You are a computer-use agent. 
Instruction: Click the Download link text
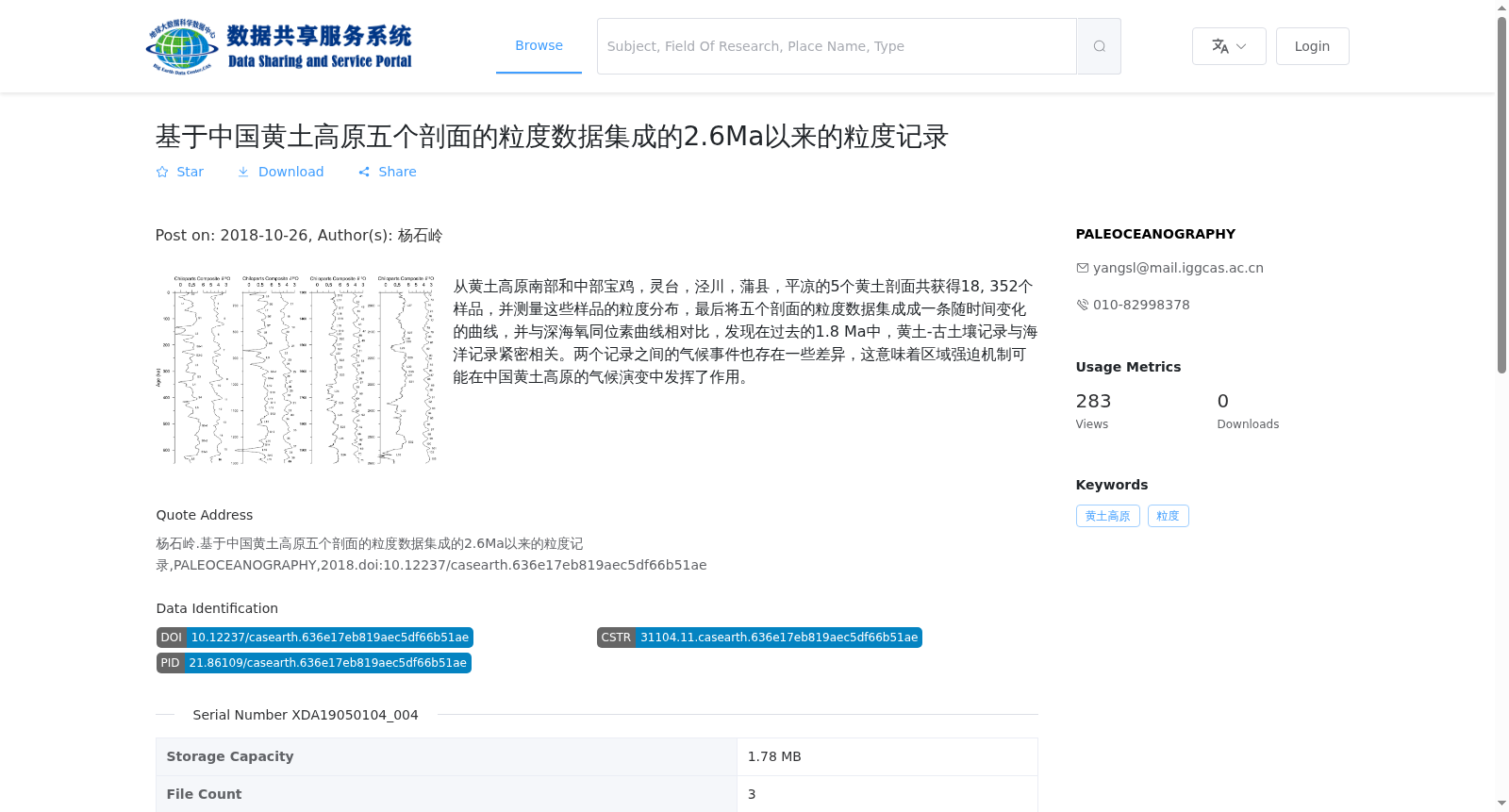[x=290, y=172]
